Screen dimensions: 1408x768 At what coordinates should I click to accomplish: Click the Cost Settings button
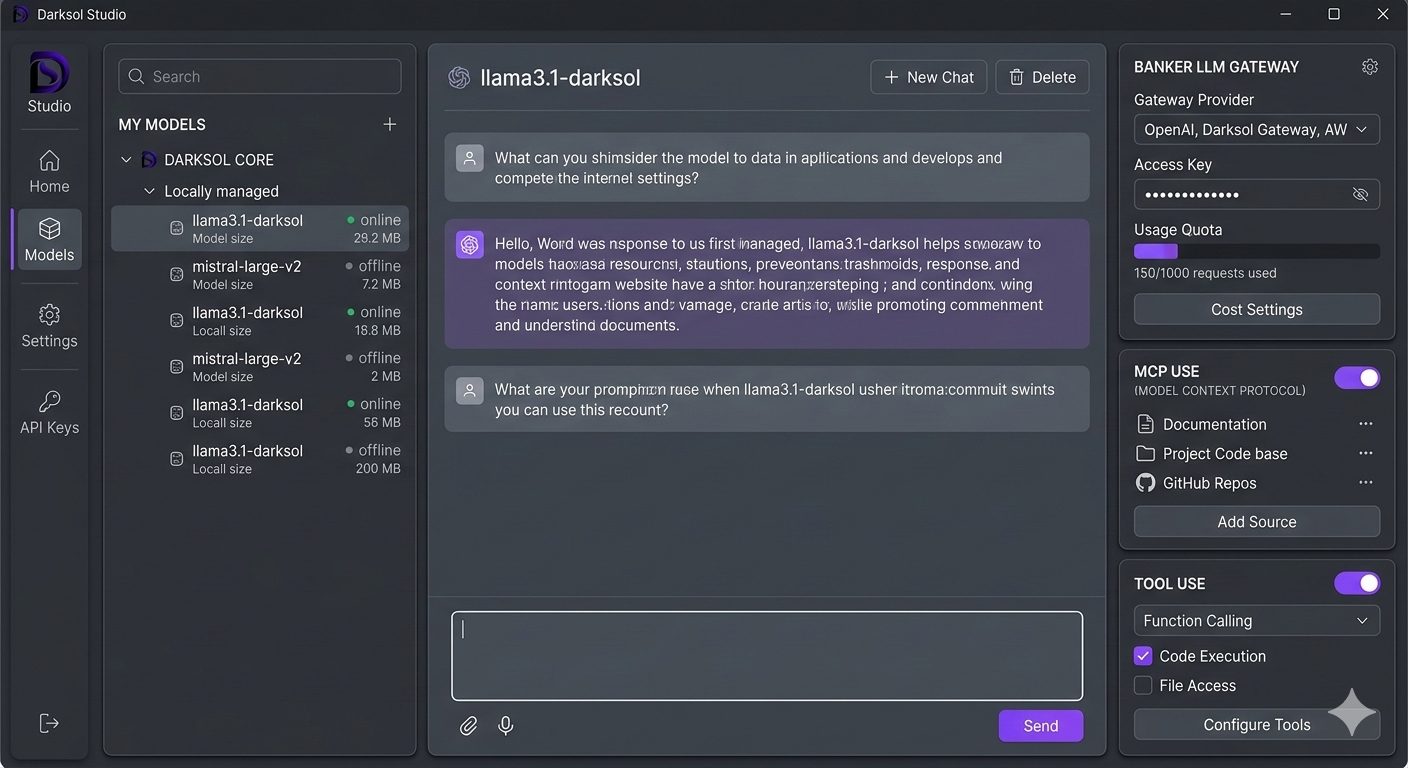point(1256,309)
